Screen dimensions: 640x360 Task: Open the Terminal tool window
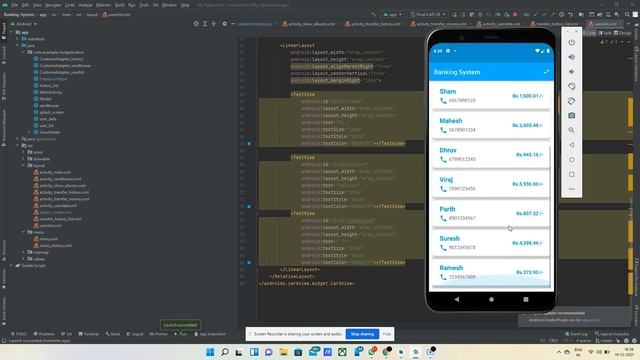pyautogui.click(x=89, y=334)
